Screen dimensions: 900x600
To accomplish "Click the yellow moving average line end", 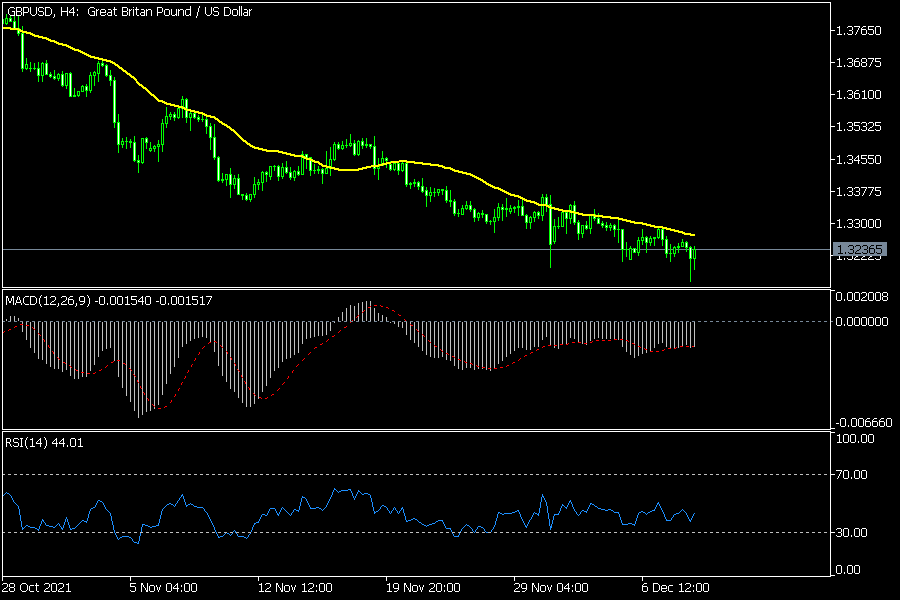I will 693,235.
